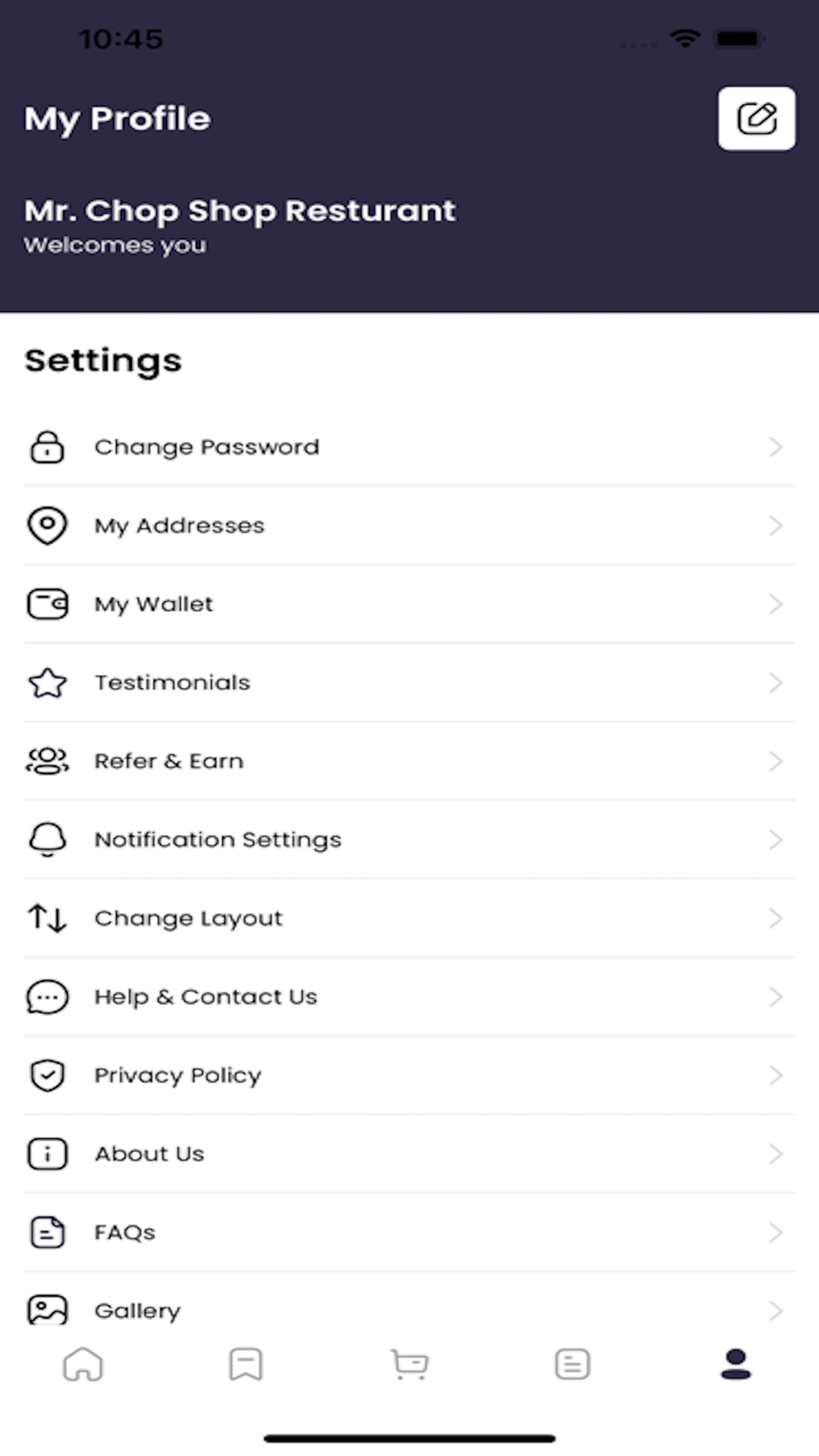Open the bookmarks tab in bottom navigation
819x1456 pixels.
pos(246,1364)
